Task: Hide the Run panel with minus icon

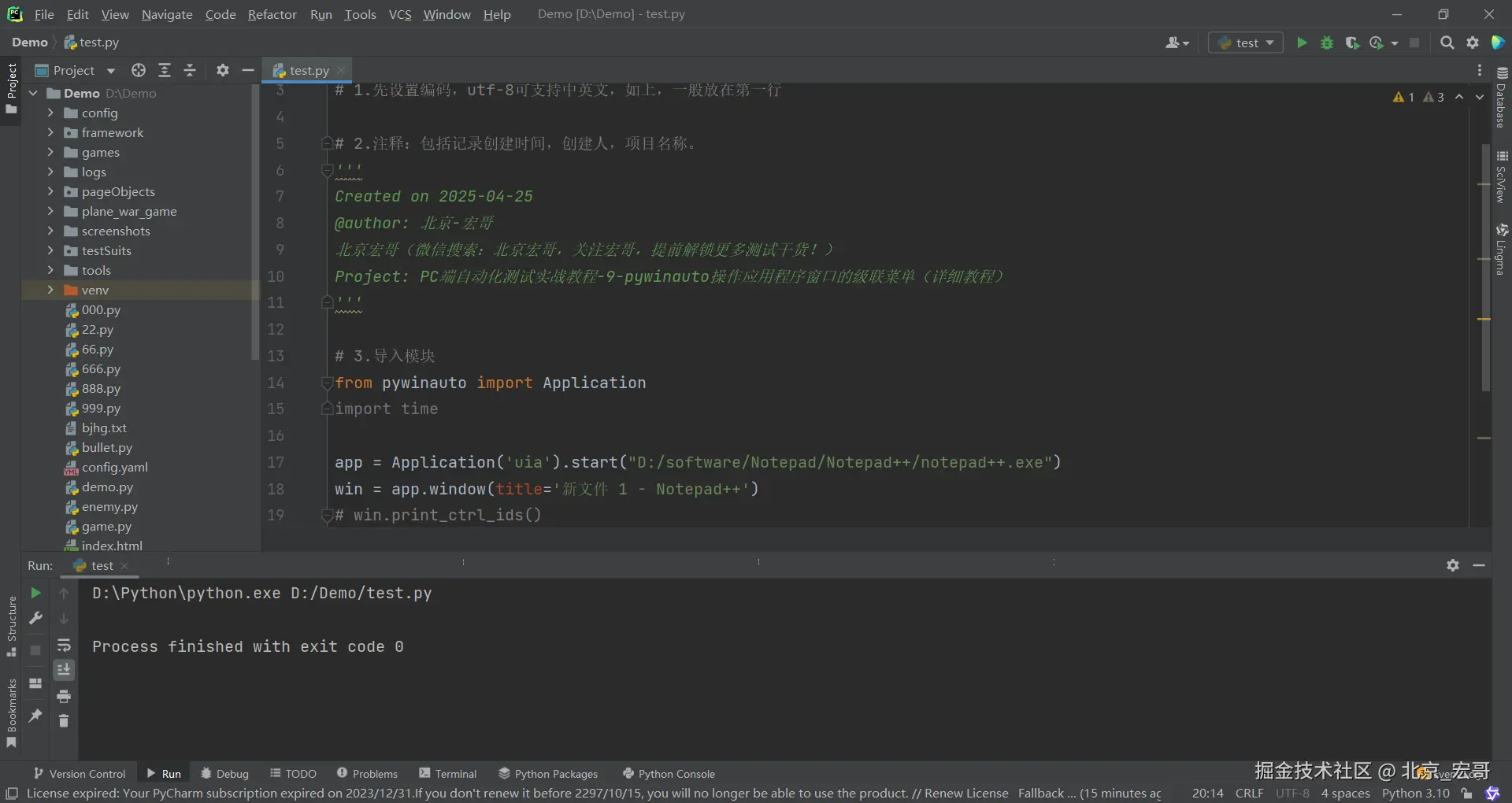Action: (x=1479, y=565)
